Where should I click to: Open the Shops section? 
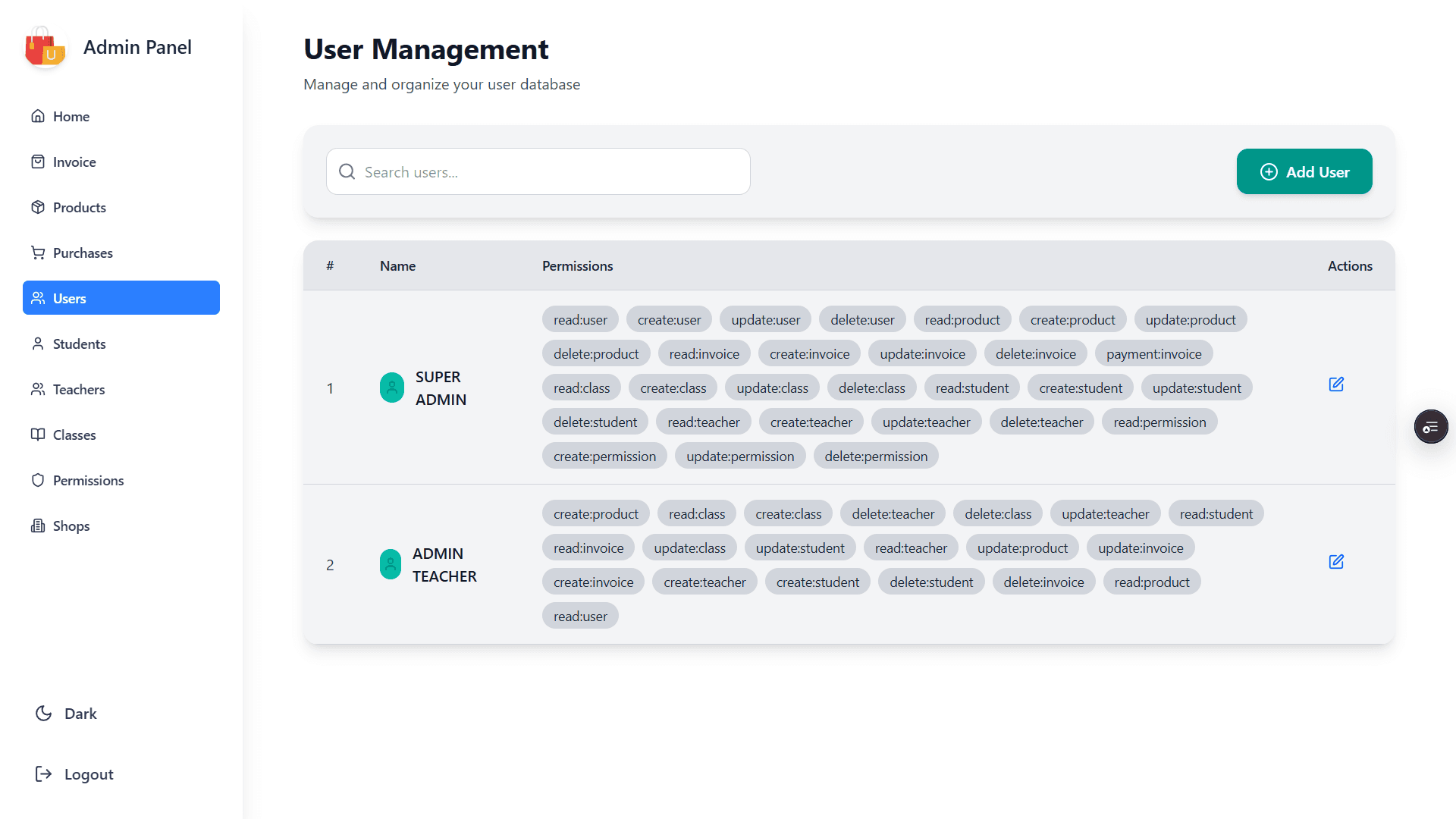click(x=121, y=526)
